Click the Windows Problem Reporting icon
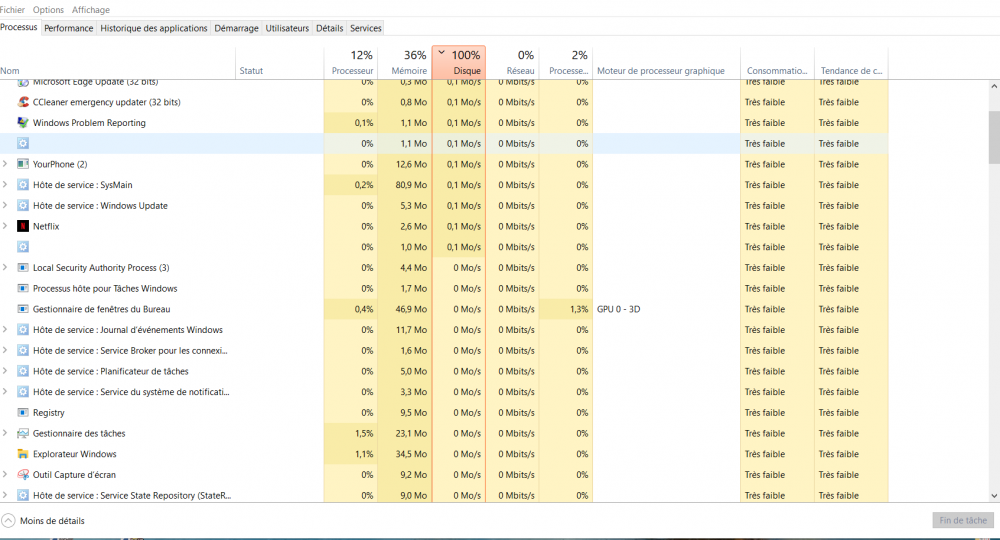 [23, 122]
